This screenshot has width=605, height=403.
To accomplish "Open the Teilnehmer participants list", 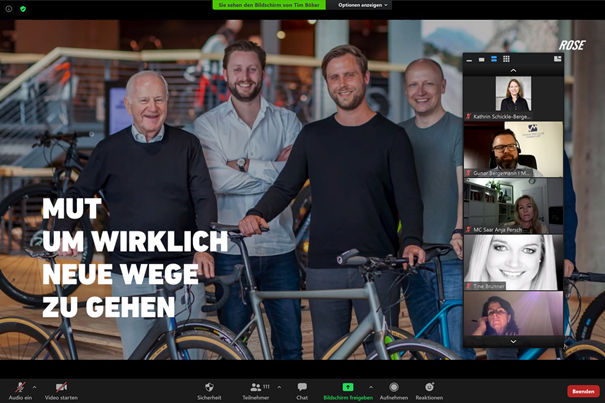I will click(x=257, y=388).
